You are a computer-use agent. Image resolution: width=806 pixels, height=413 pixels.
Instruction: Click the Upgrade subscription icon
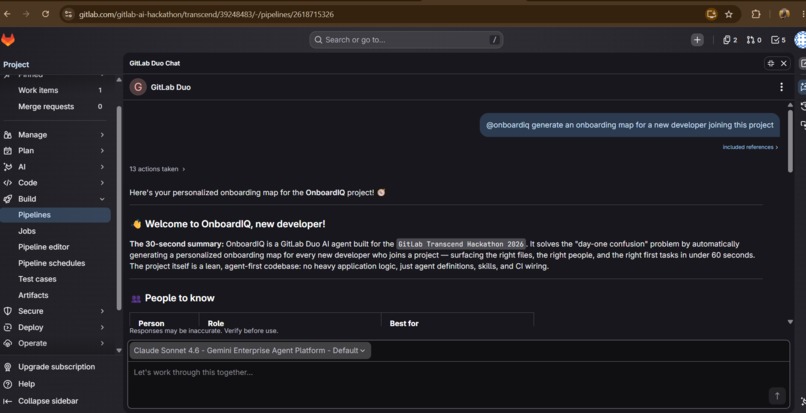tap(8, 367)
